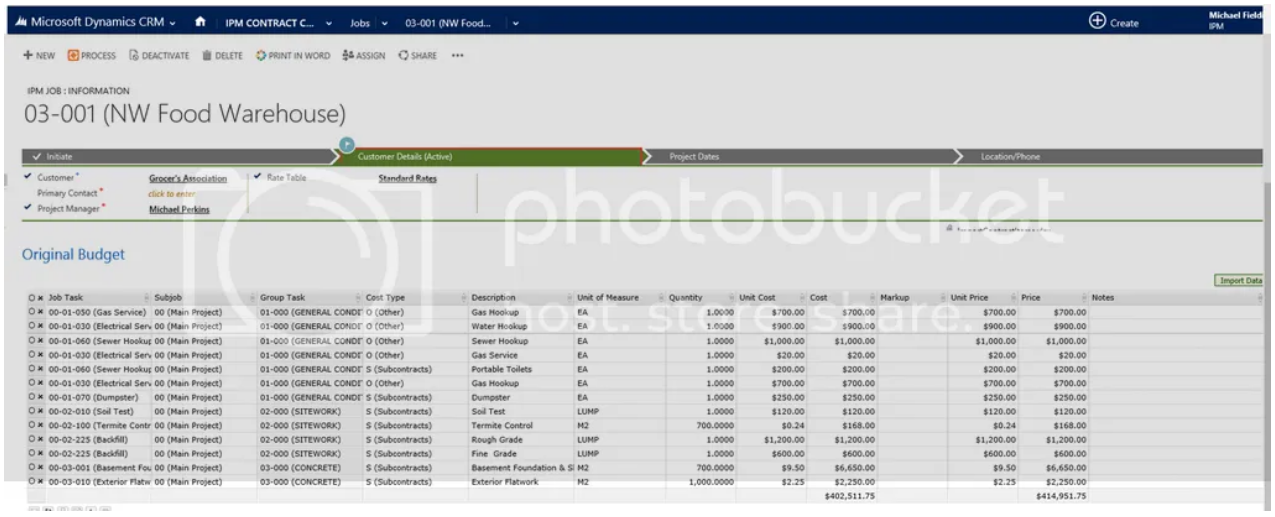This screenshot has width=1275, height=517.
Task: Delete the Water Hookup budget row
Action: click(41, 326)
